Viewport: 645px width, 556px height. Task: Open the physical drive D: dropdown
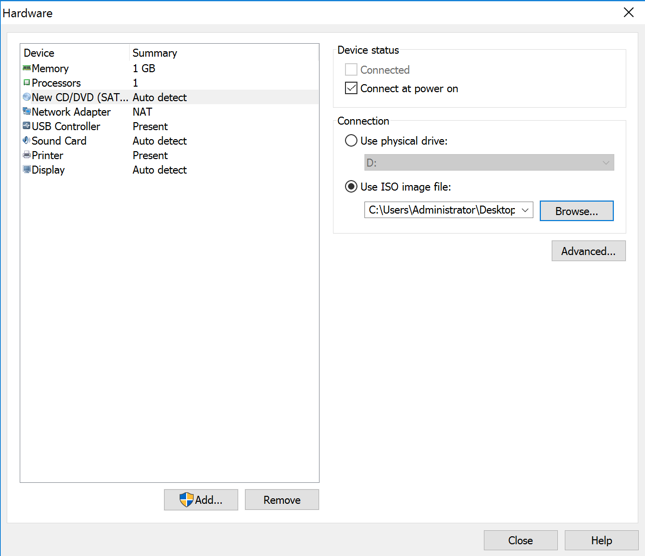tap(605, 163)
